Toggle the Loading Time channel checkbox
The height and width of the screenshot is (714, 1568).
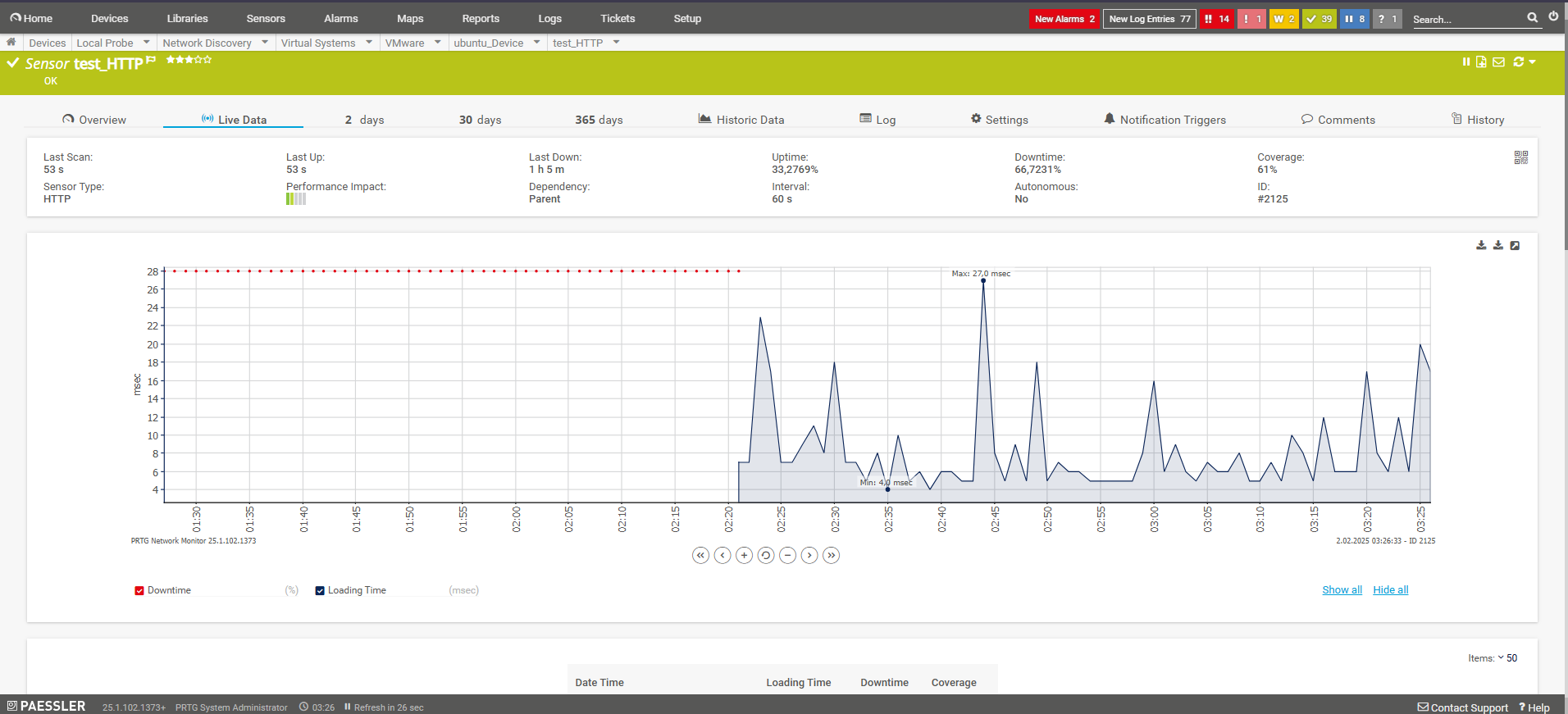point(320,590)
